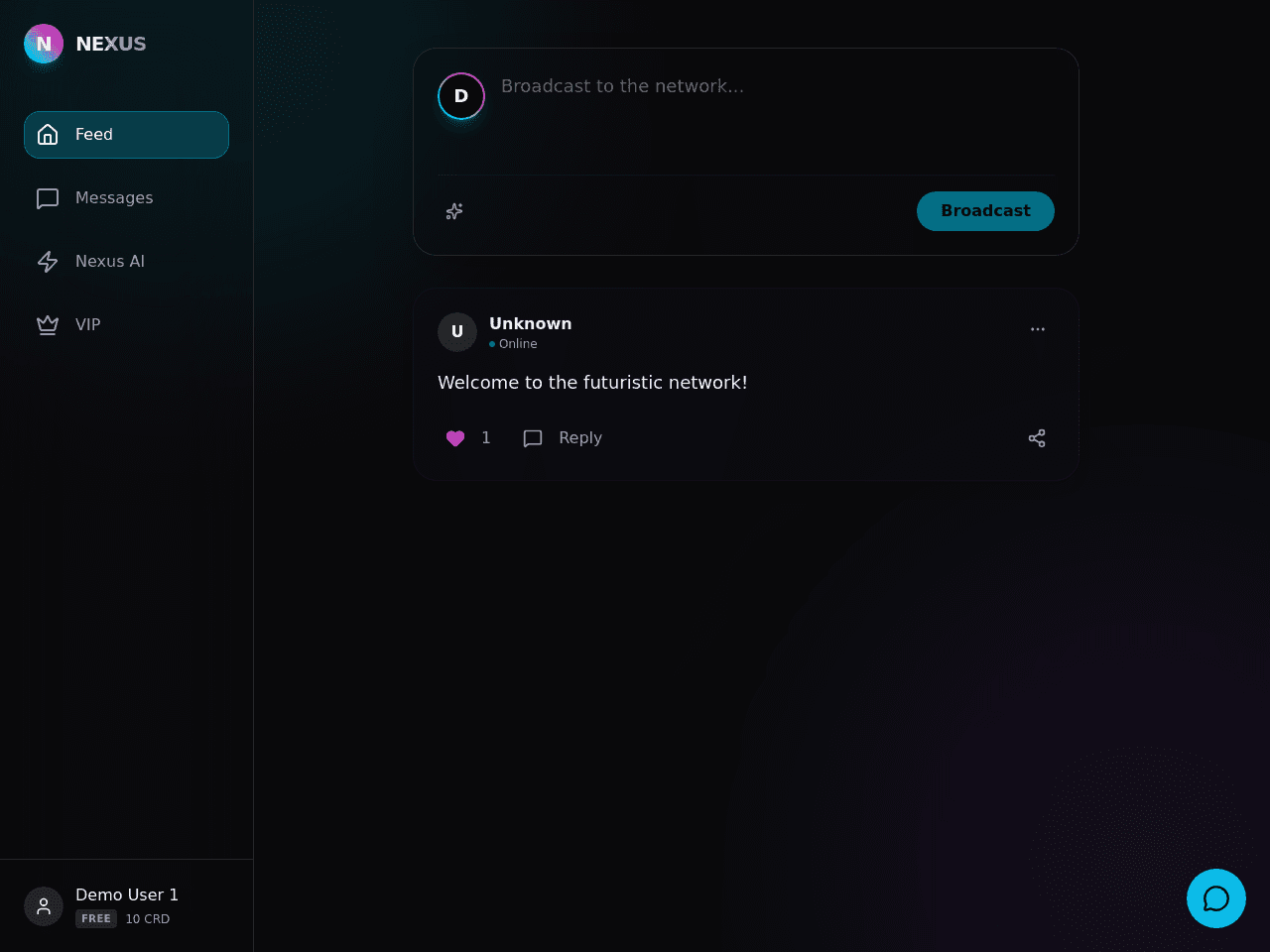
Task: Toggle the heart like on the post
Action: pyautogui.click(x=455, y=438)
